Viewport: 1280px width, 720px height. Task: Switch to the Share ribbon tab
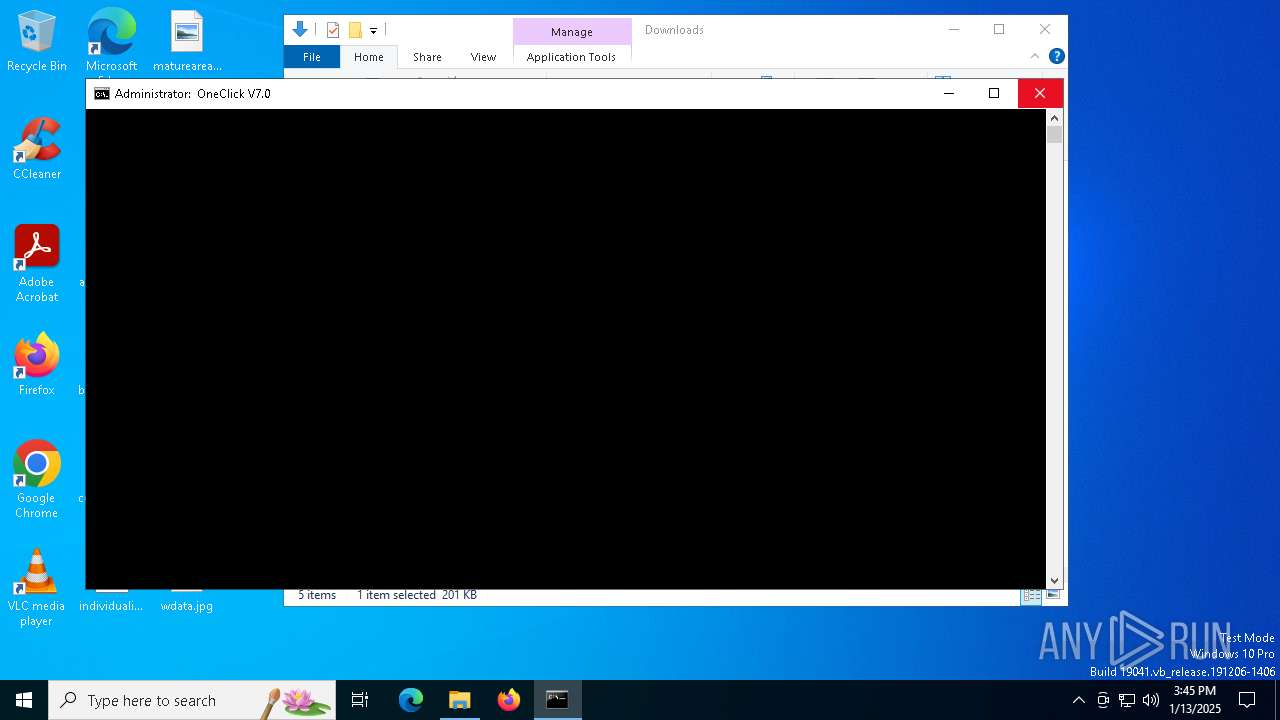[x=427, y=57]
